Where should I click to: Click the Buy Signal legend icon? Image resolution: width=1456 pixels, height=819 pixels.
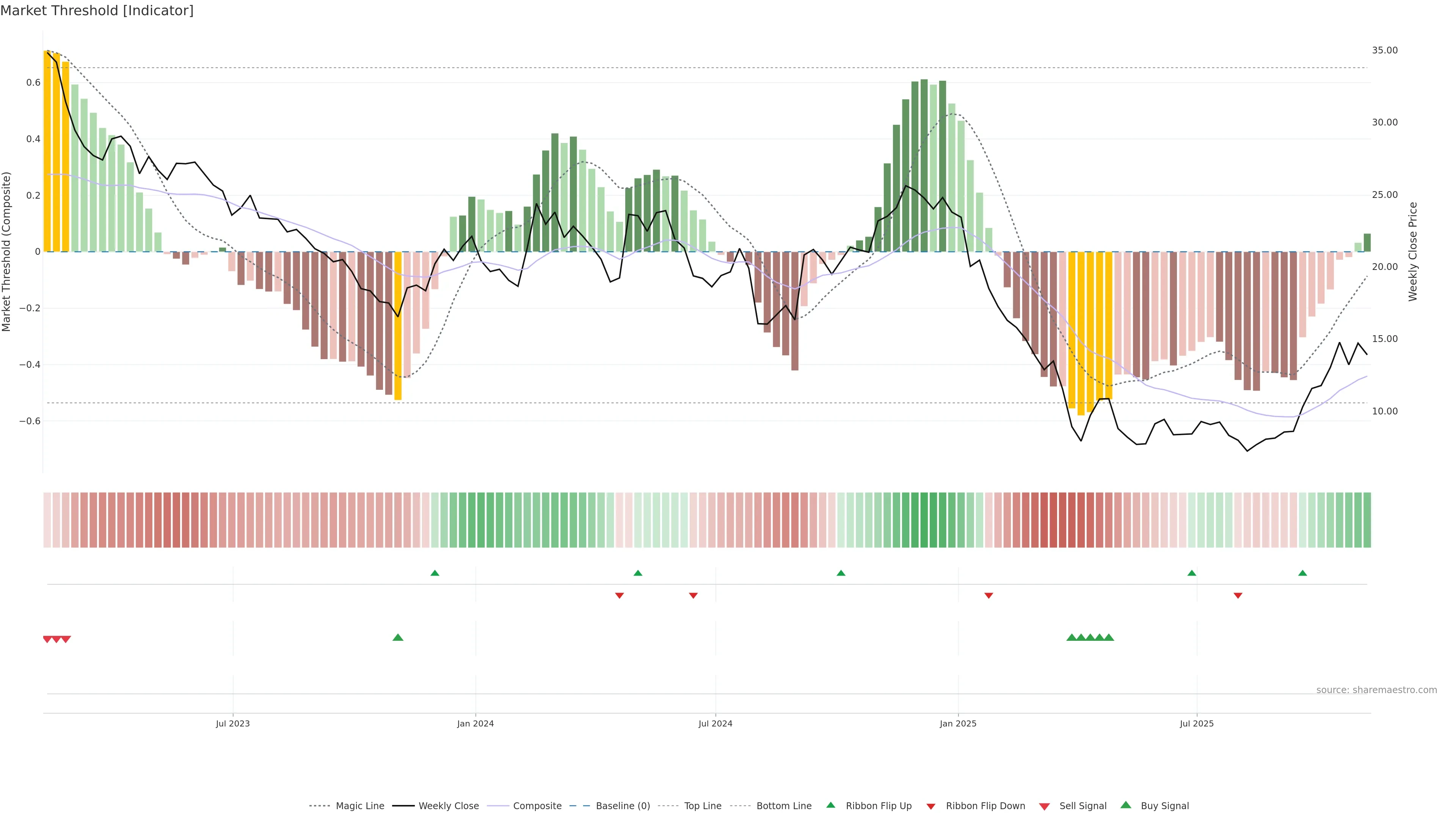1126,805
